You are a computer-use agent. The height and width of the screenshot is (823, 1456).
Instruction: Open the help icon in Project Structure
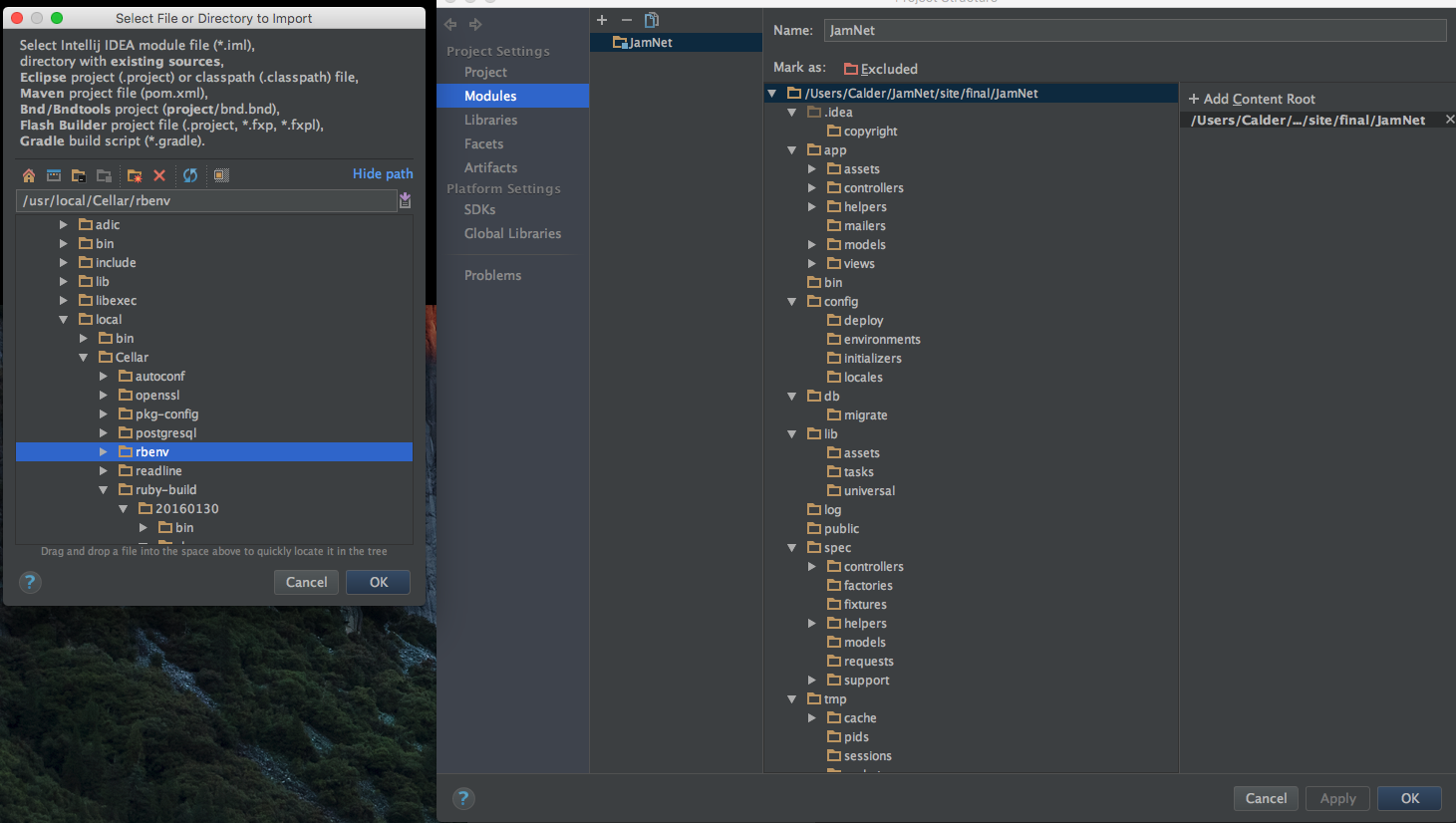(463, 798)
